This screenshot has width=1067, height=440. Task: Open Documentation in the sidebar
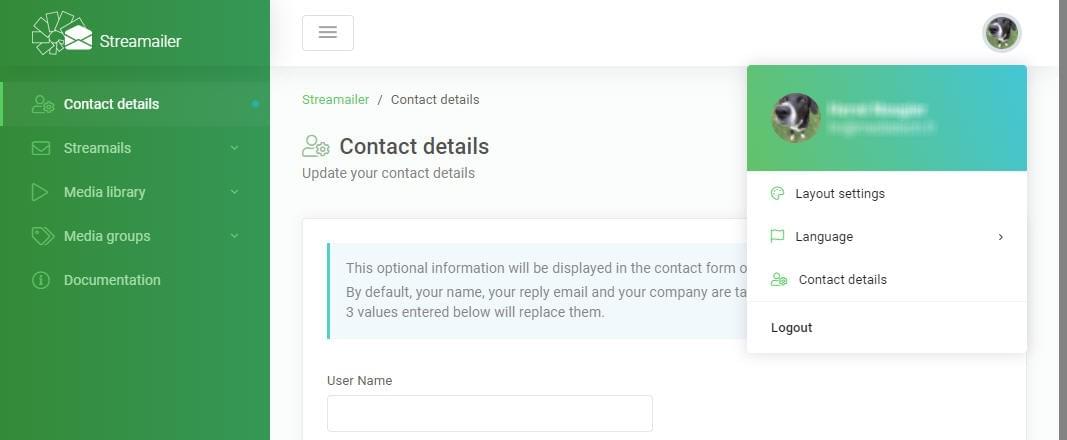(112, 280)
